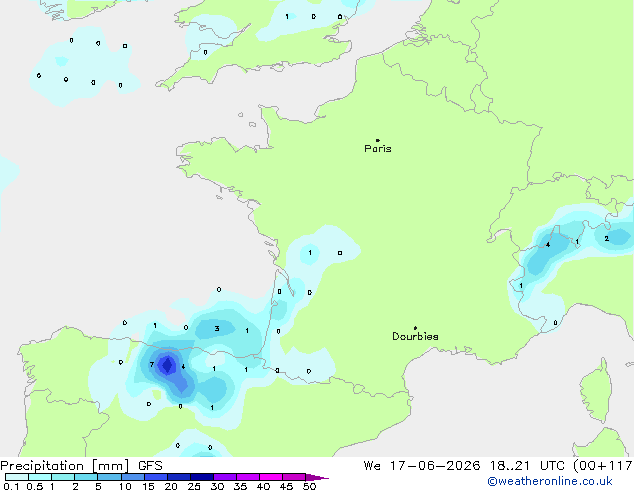
Task: Pick the 30–35 mm purple legend swatch
Action: click(225, 477)
